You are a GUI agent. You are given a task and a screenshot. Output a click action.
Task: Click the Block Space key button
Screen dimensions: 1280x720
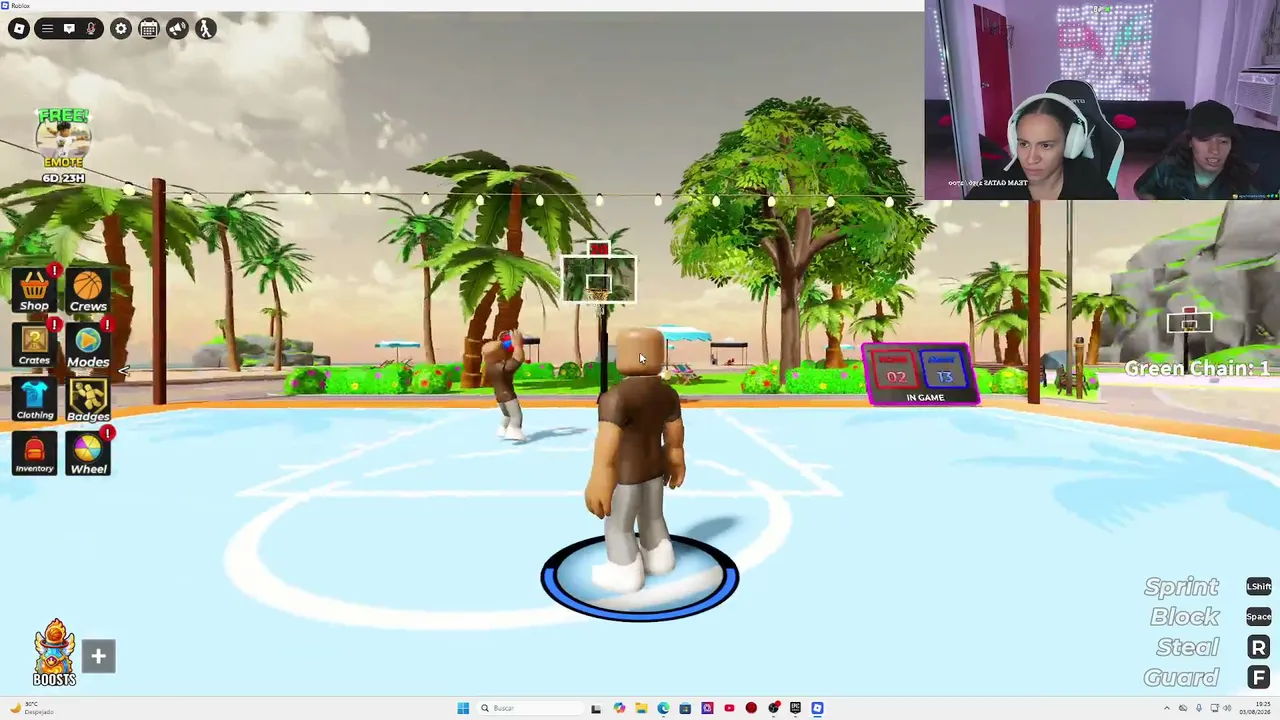coord(1258,617)
